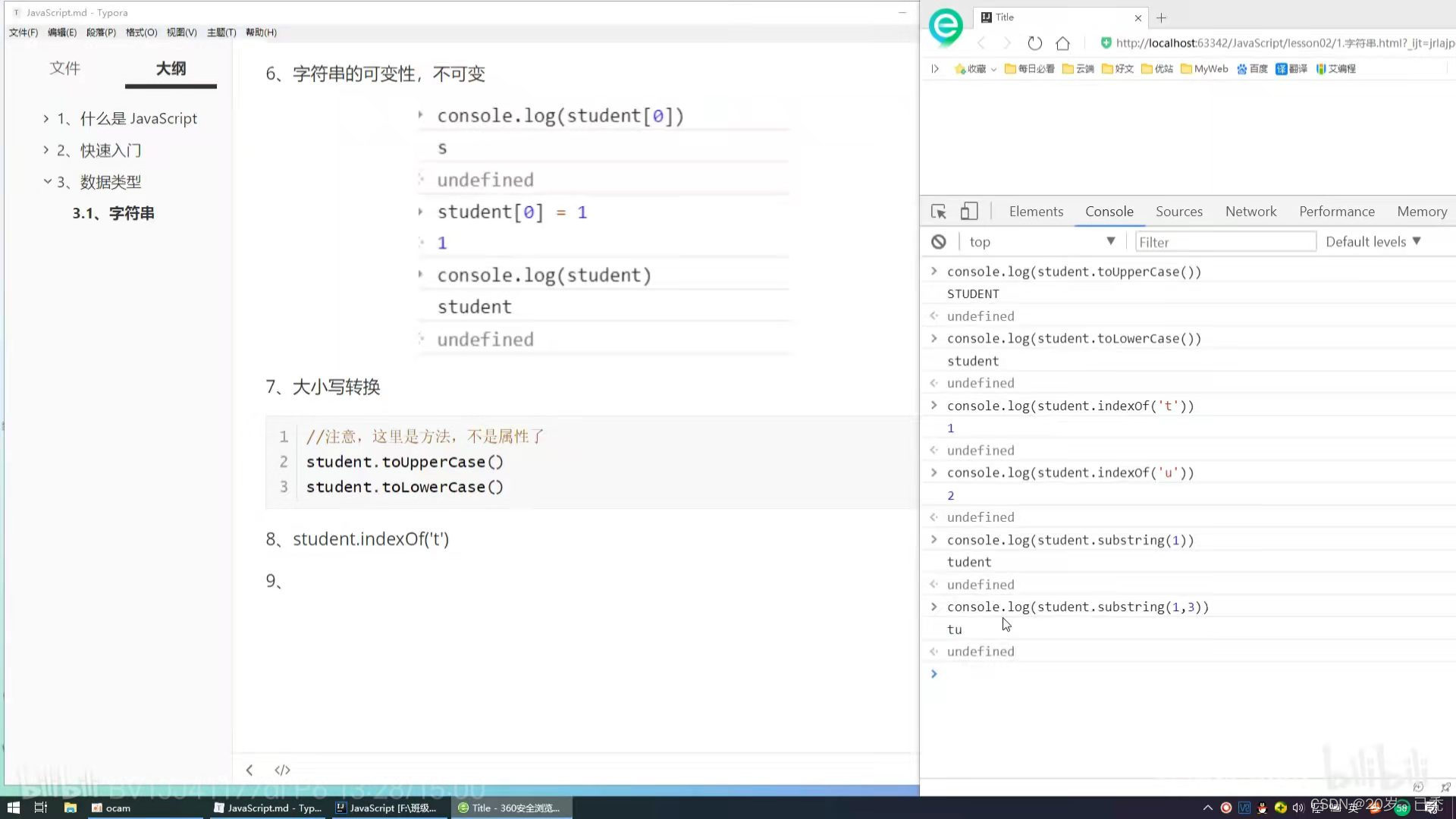Click the browser reload icon
The width and height of the screenshot is (1456, 819).
(1034, 43)
